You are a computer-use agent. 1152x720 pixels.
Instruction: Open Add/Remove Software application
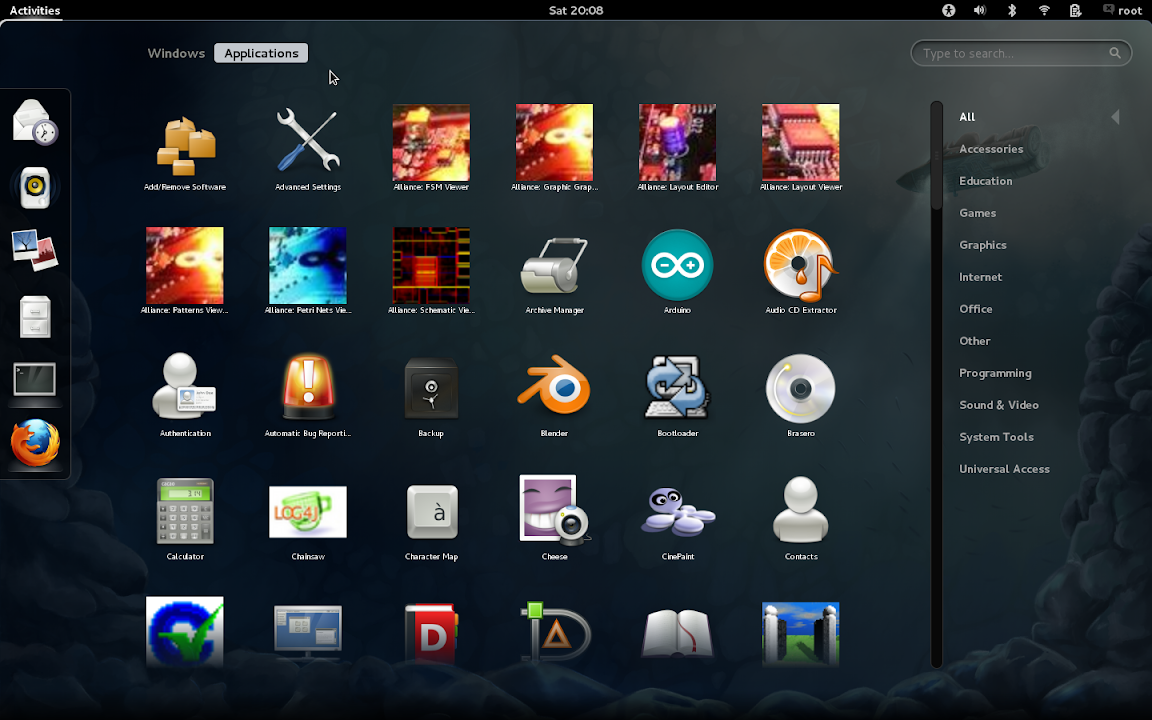185,146
